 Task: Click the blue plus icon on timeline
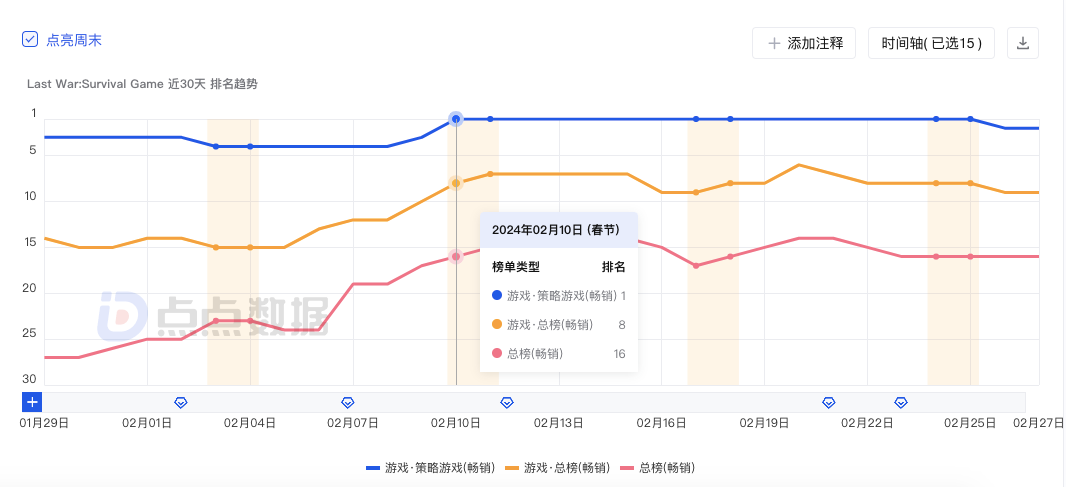point(32,402)
